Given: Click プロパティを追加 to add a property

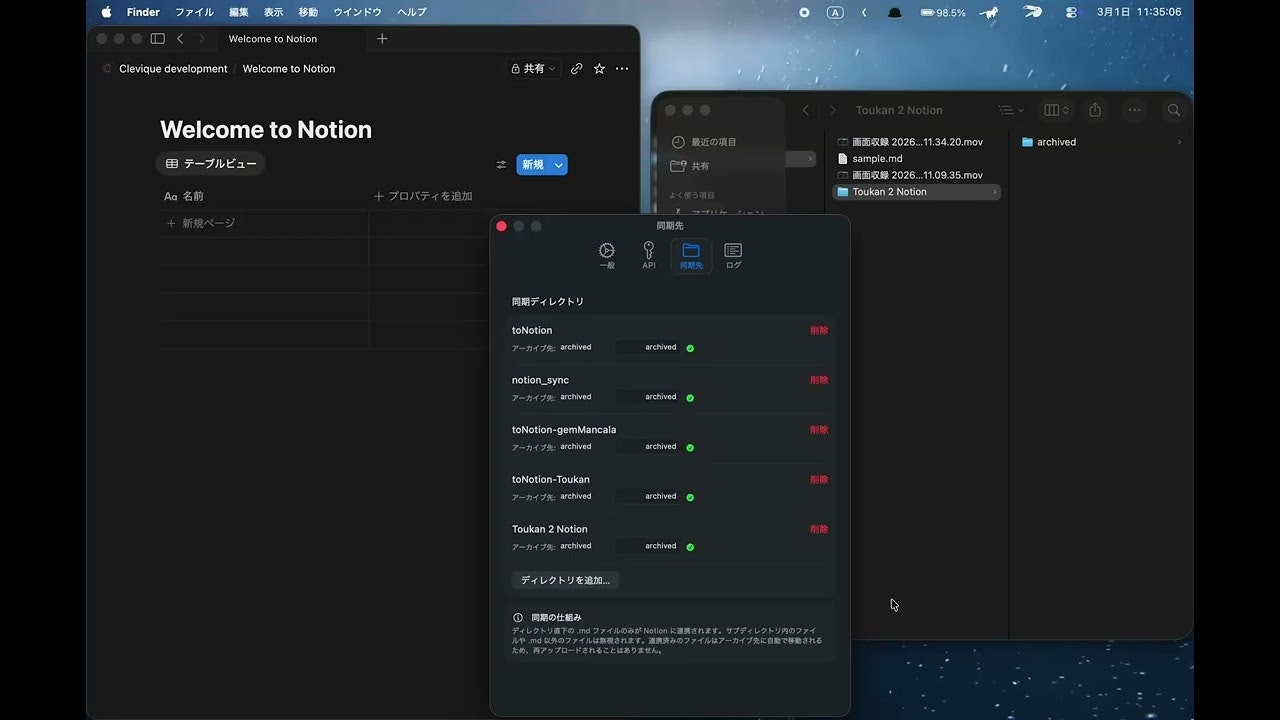Looking at the screenshot, I should [x=423, y=196].
